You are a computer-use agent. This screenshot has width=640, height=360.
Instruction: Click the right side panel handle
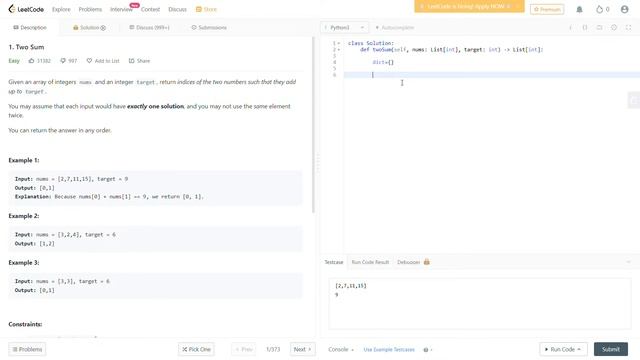pyautogui.click(x=633, y=100)
